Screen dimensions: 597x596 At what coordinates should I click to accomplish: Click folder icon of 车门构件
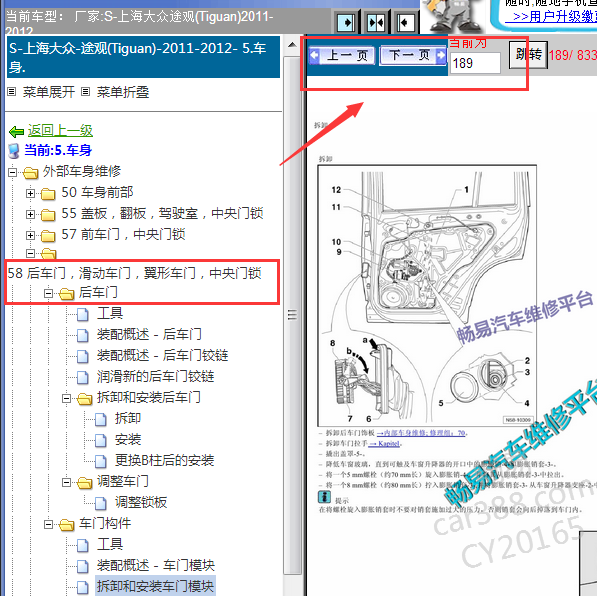click(x=67, y=525)
